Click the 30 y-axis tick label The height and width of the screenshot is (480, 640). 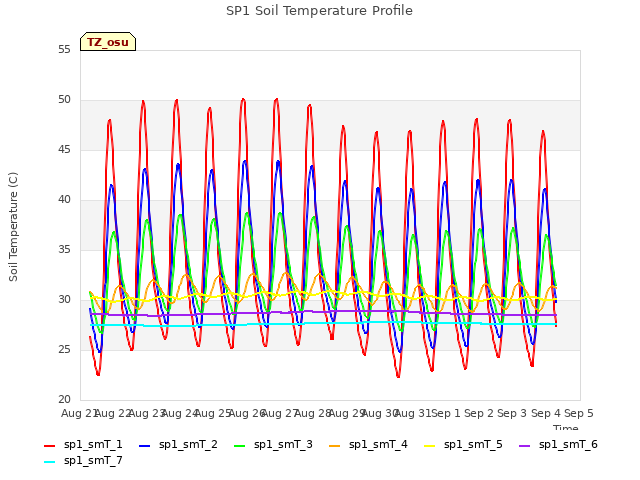tap(64, 300)
